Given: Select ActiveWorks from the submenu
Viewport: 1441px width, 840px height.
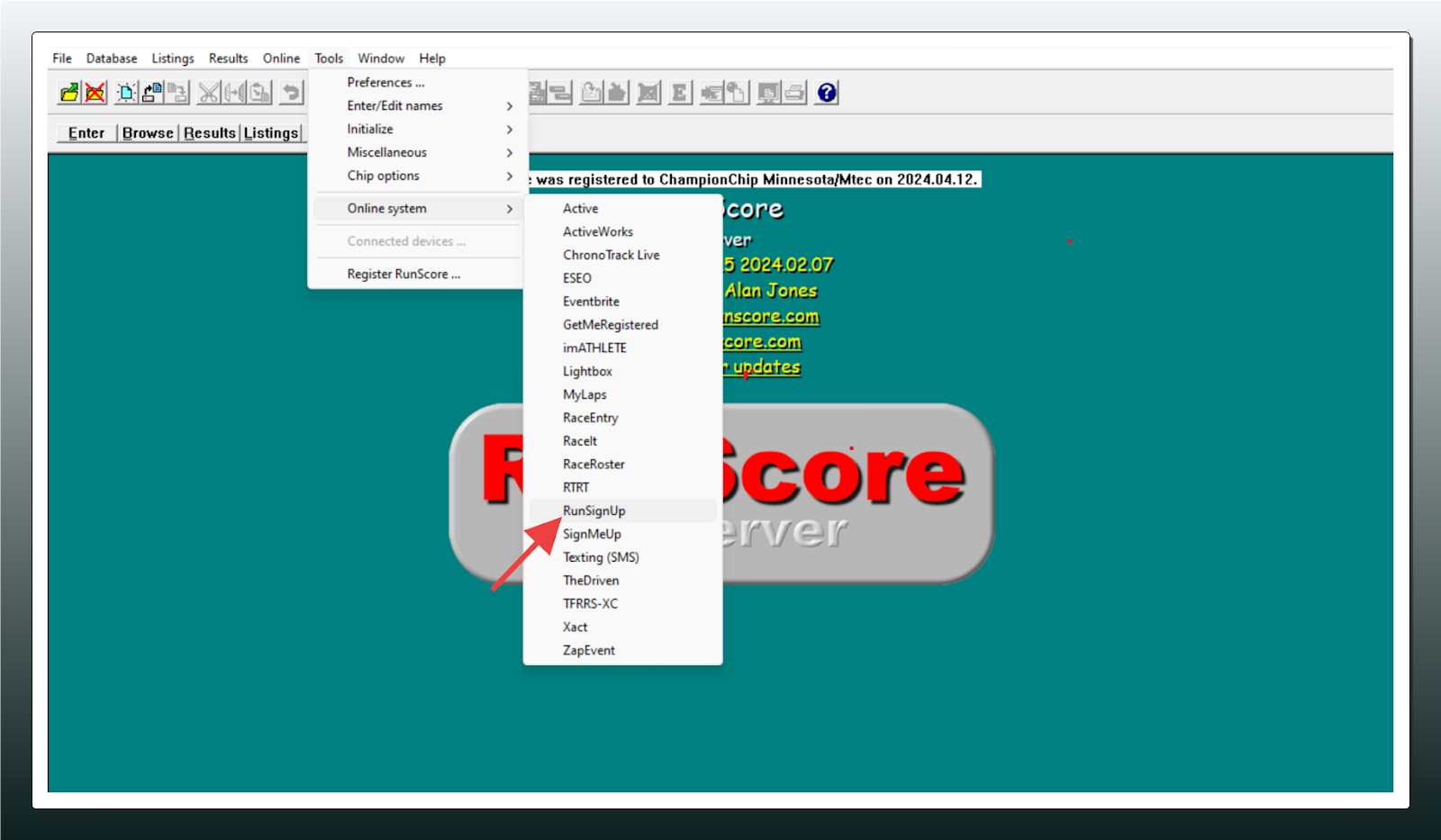Looking at the screenshot, I should 622,232.
